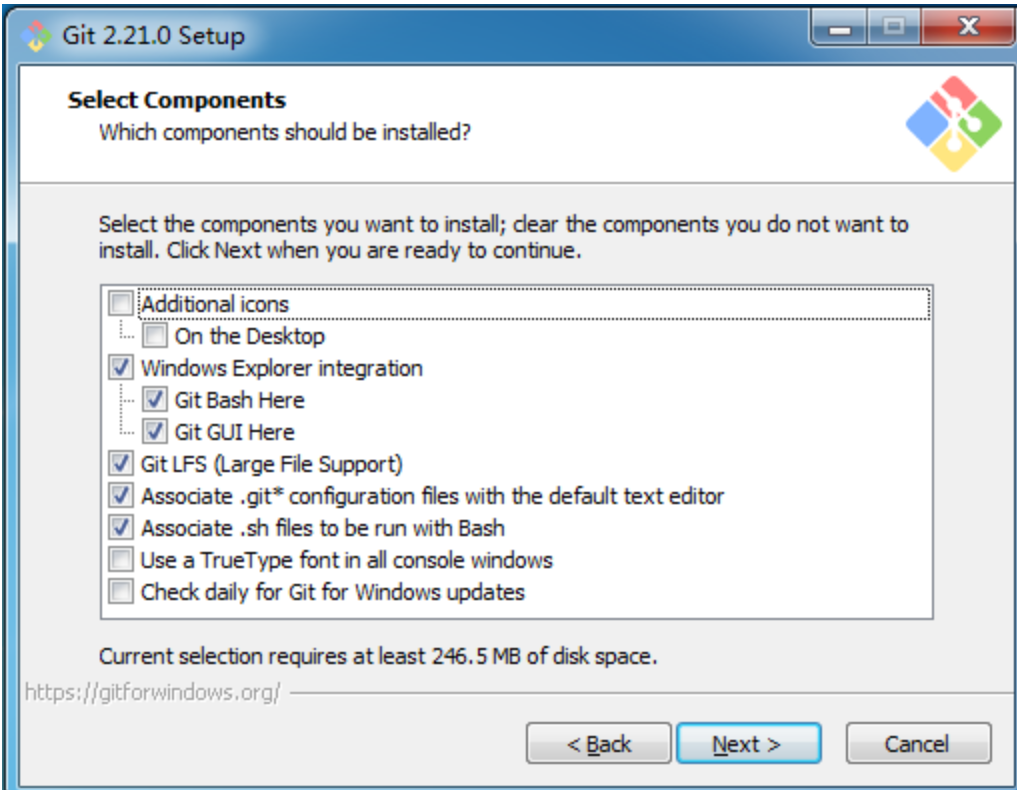Enable daily Git for Windows update check
This screenshot has height=790, width=1017.
point(121,591)
